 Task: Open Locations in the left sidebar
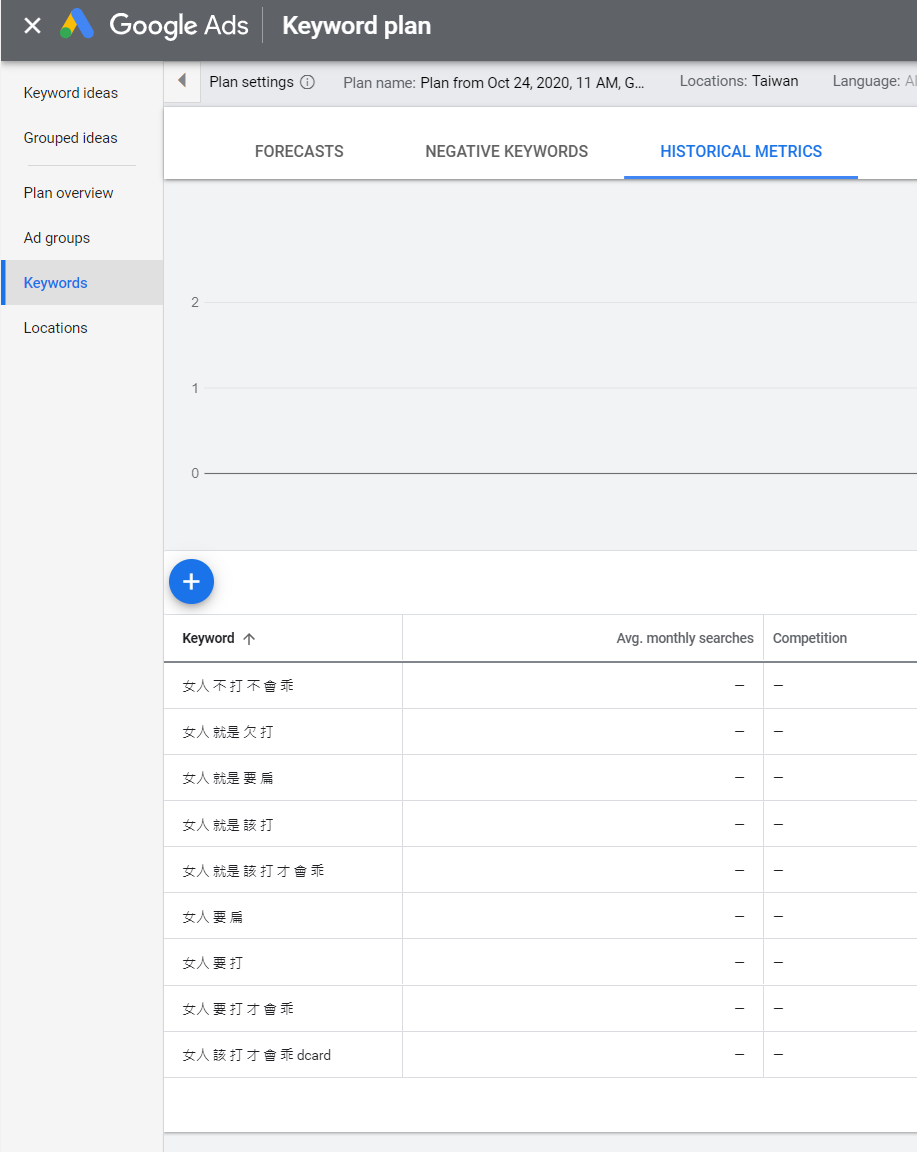click(55, 328)
